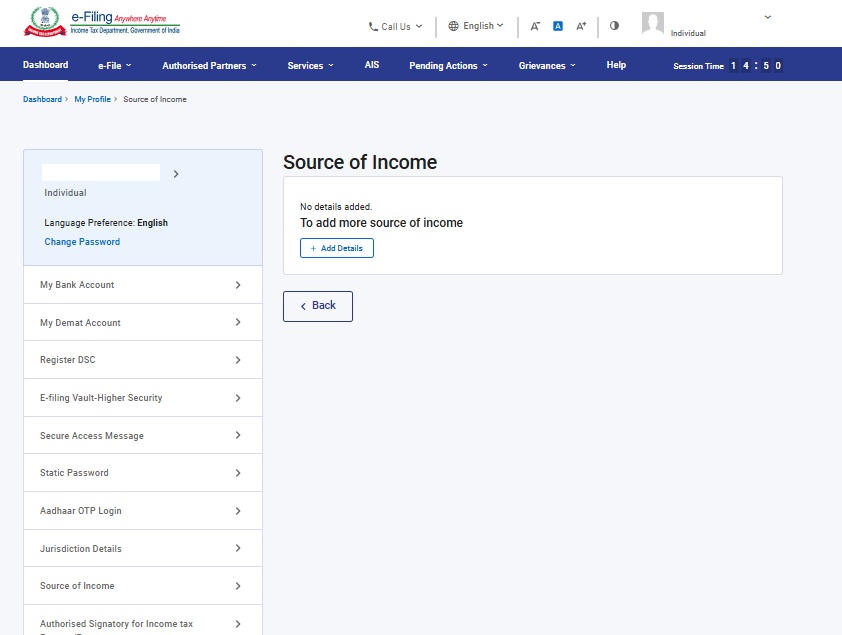Open the Grievances menu
This screenshot has width=842, height=635.
[547, 65]
